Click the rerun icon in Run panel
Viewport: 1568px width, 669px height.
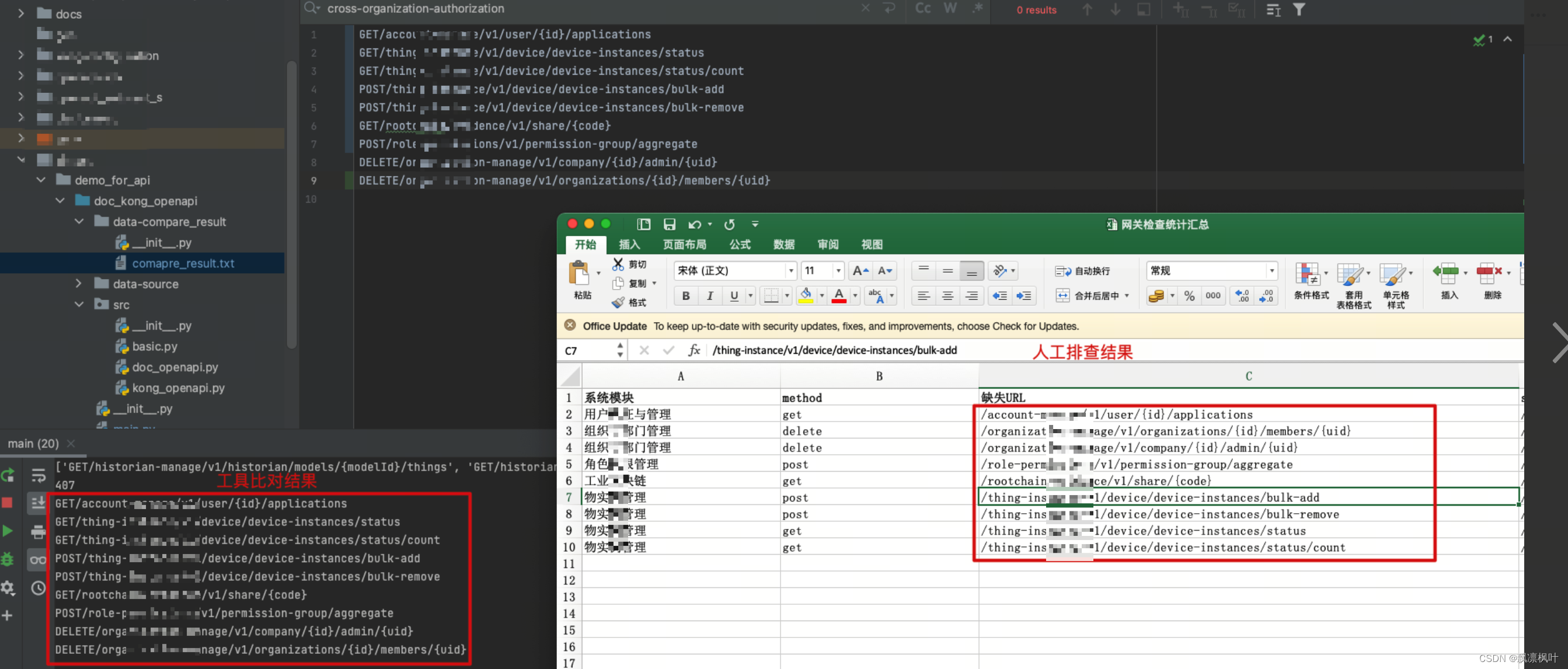[8, 475]
